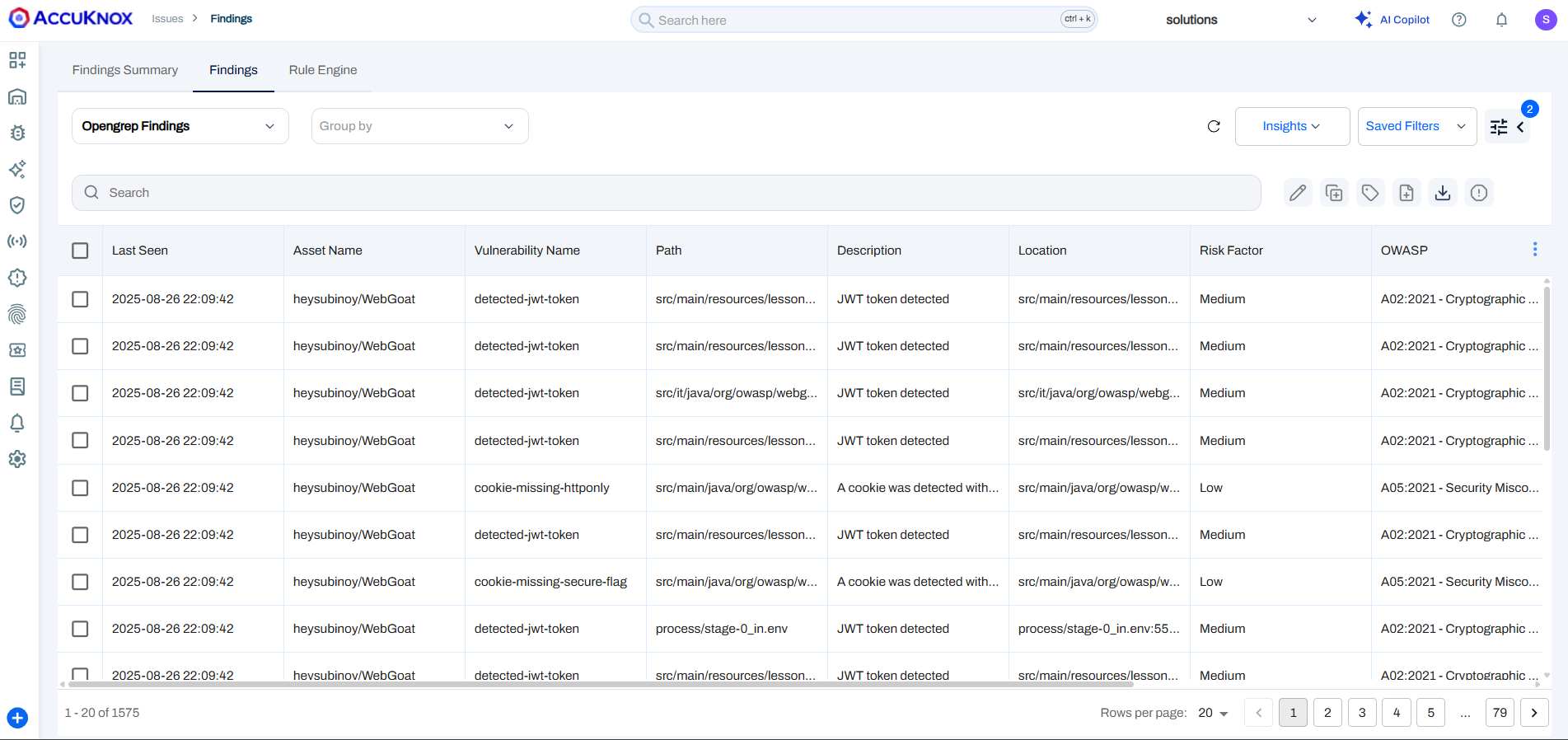1568x740 pixels.
Task: Click the three-dot column options icon
Action: tap(1534, 250)
